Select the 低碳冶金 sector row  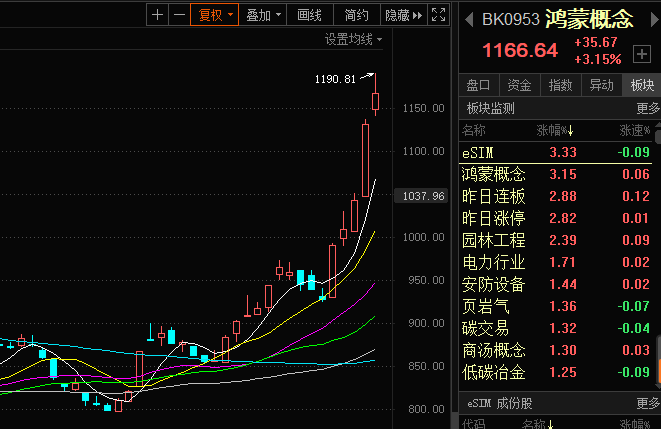pos(556,372)
